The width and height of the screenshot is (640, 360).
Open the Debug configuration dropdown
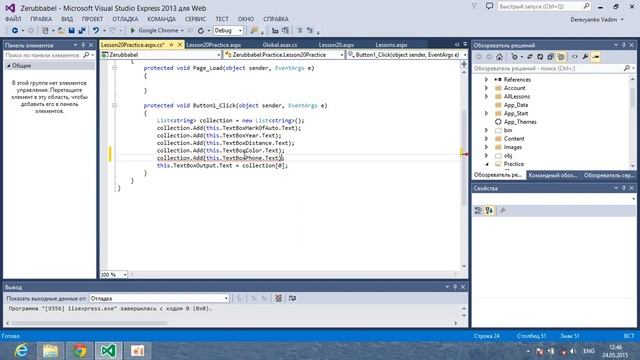click(228, 31)
